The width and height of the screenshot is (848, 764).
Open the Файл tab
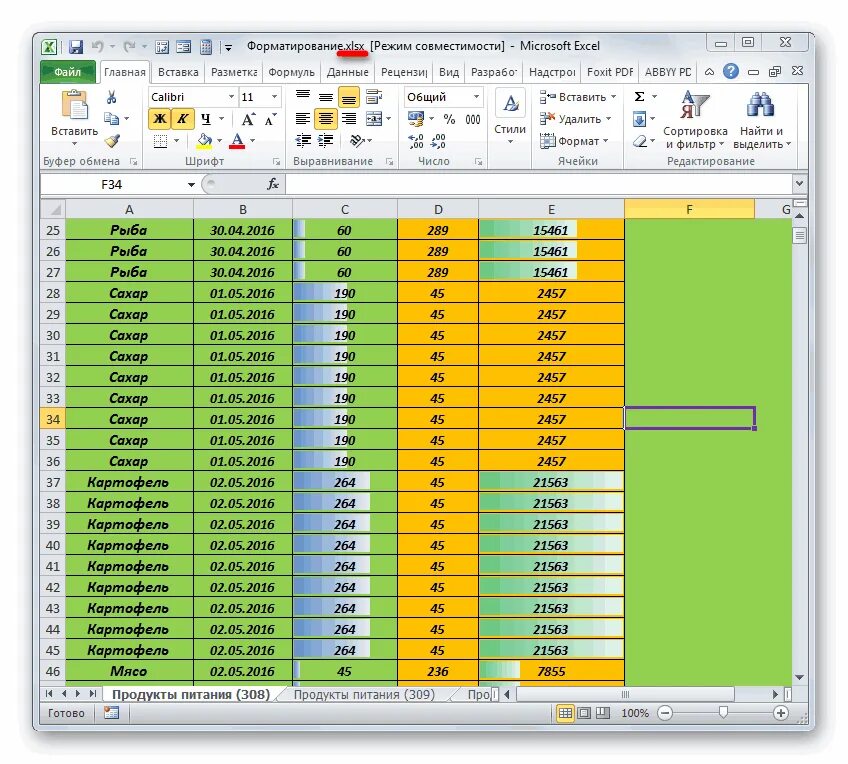[x=68, y=72]
